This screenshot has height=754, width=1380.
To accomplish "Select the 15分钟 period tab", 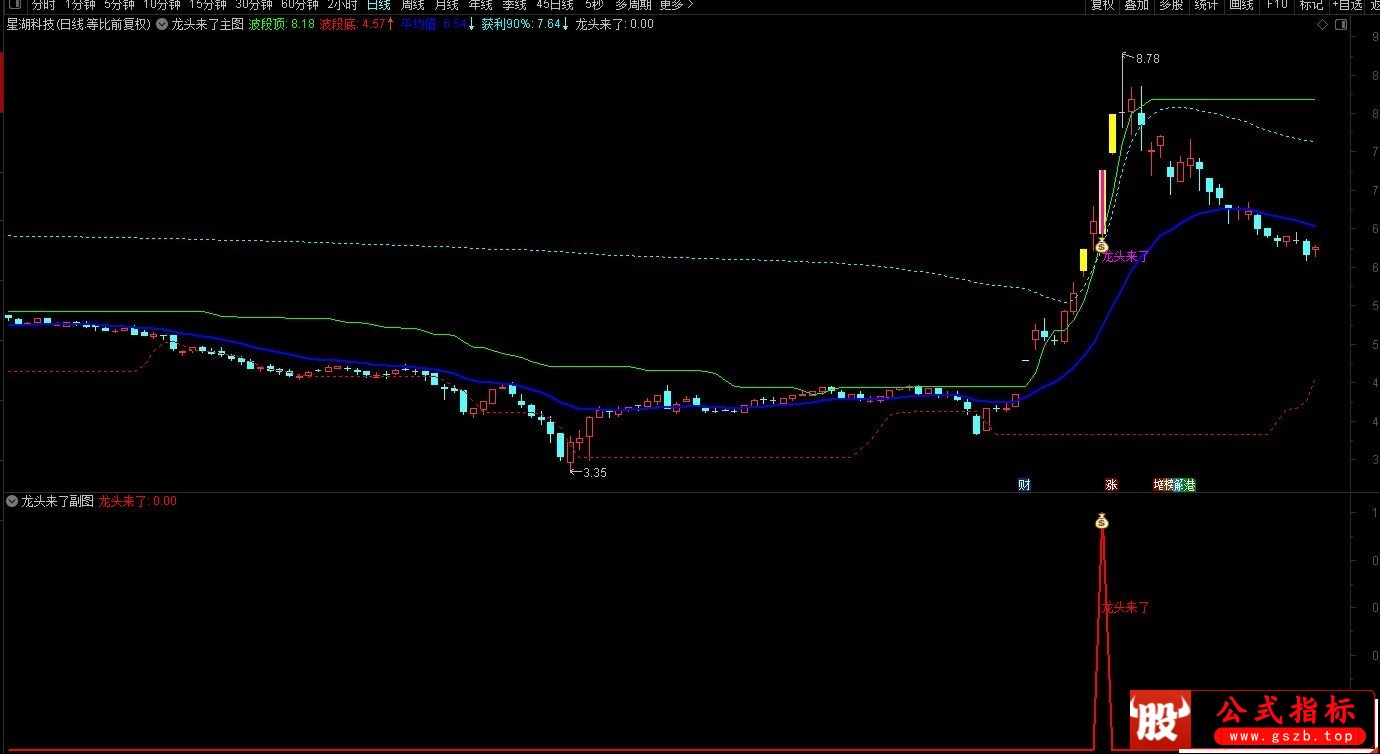I will 207,5.
